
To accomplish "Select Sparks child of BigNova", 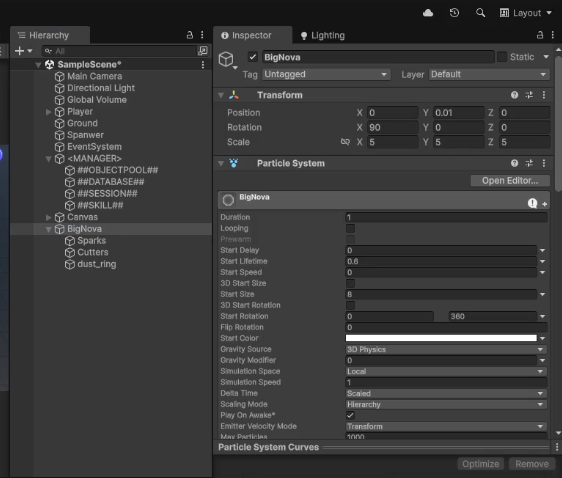I will click(92, 241).
